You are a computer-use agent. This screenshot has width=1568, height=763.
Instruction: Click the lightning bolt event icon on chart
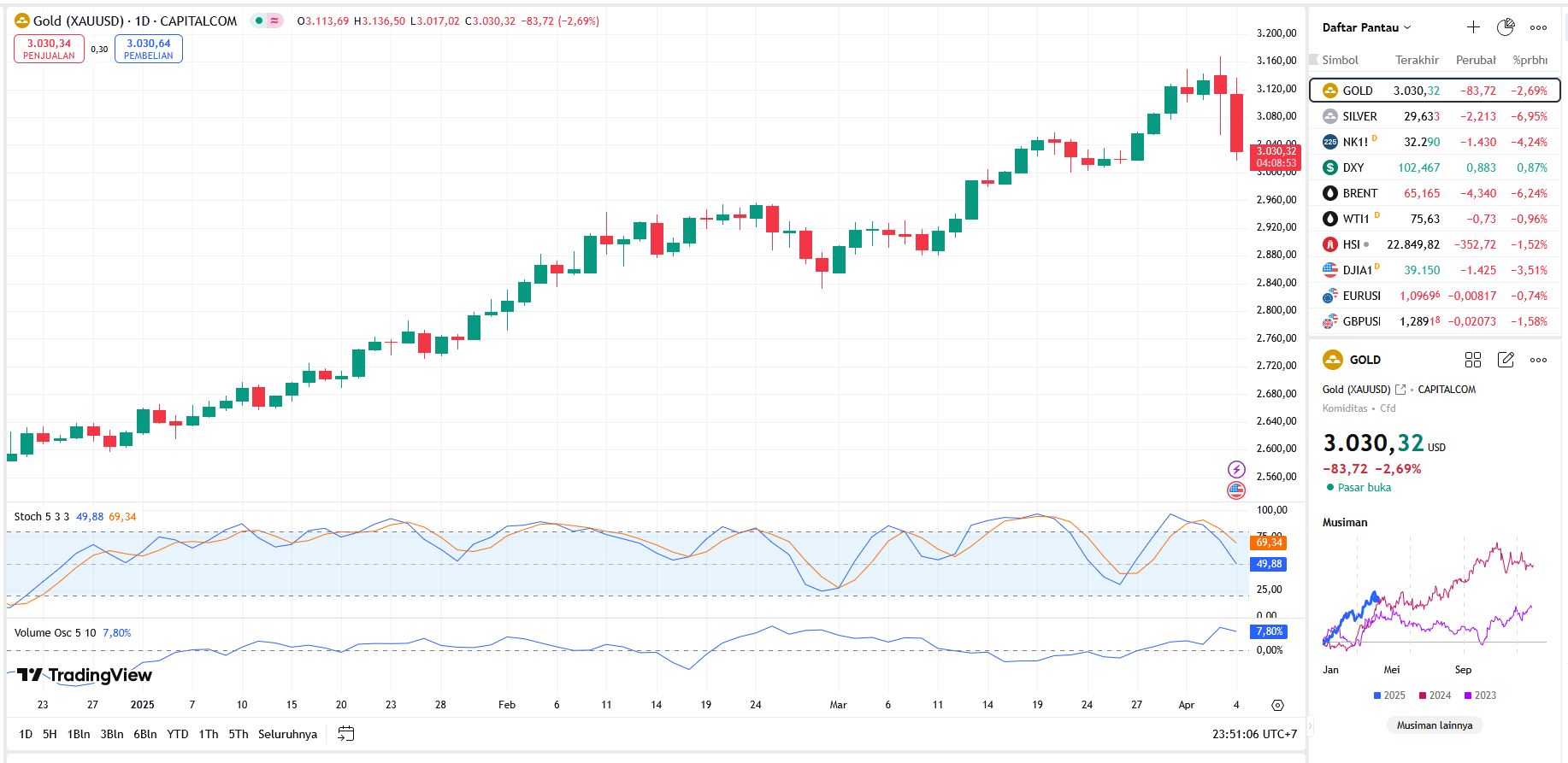(1236, 469)
